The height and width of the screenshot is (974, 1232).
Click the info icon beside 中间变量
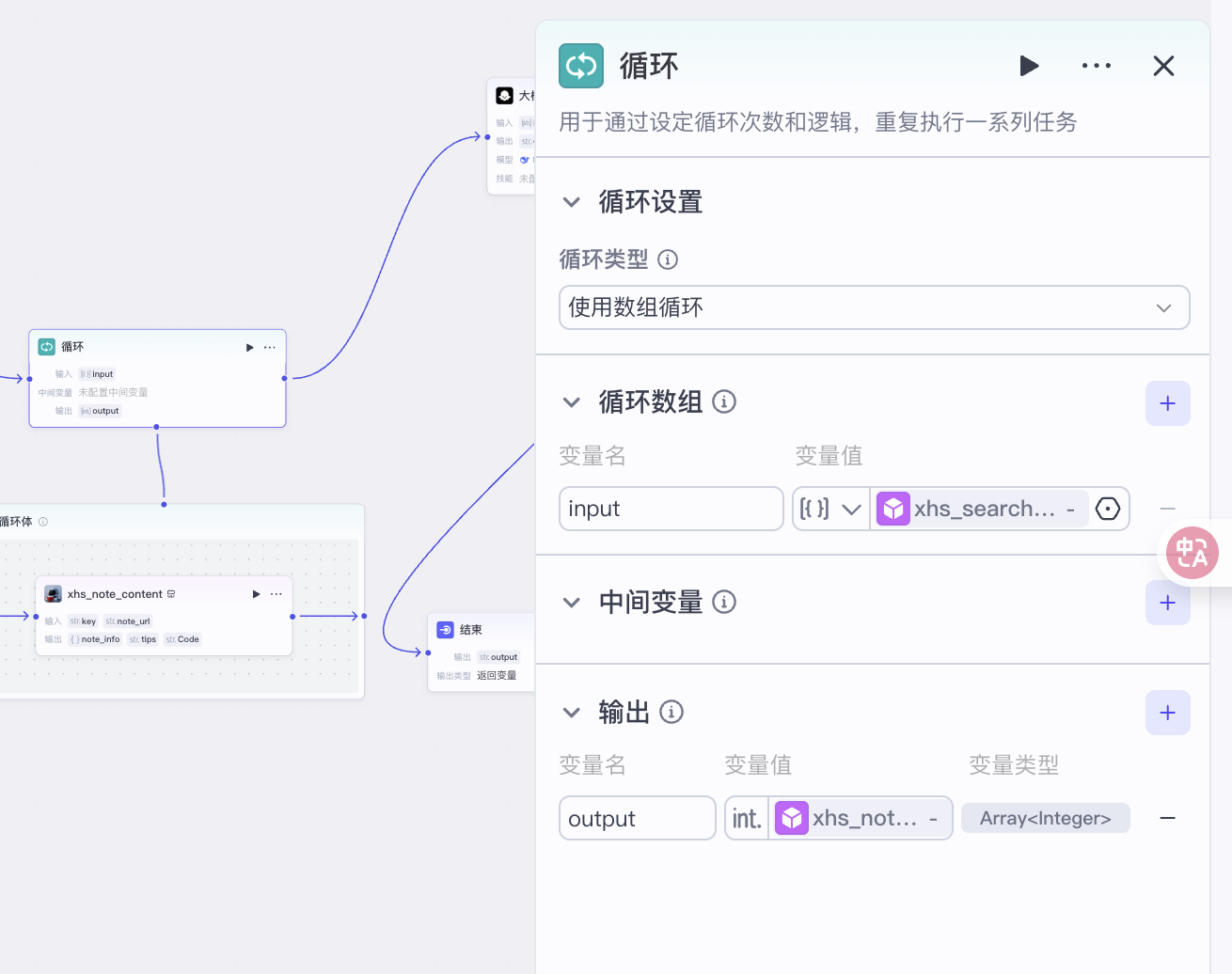(724, 602)
